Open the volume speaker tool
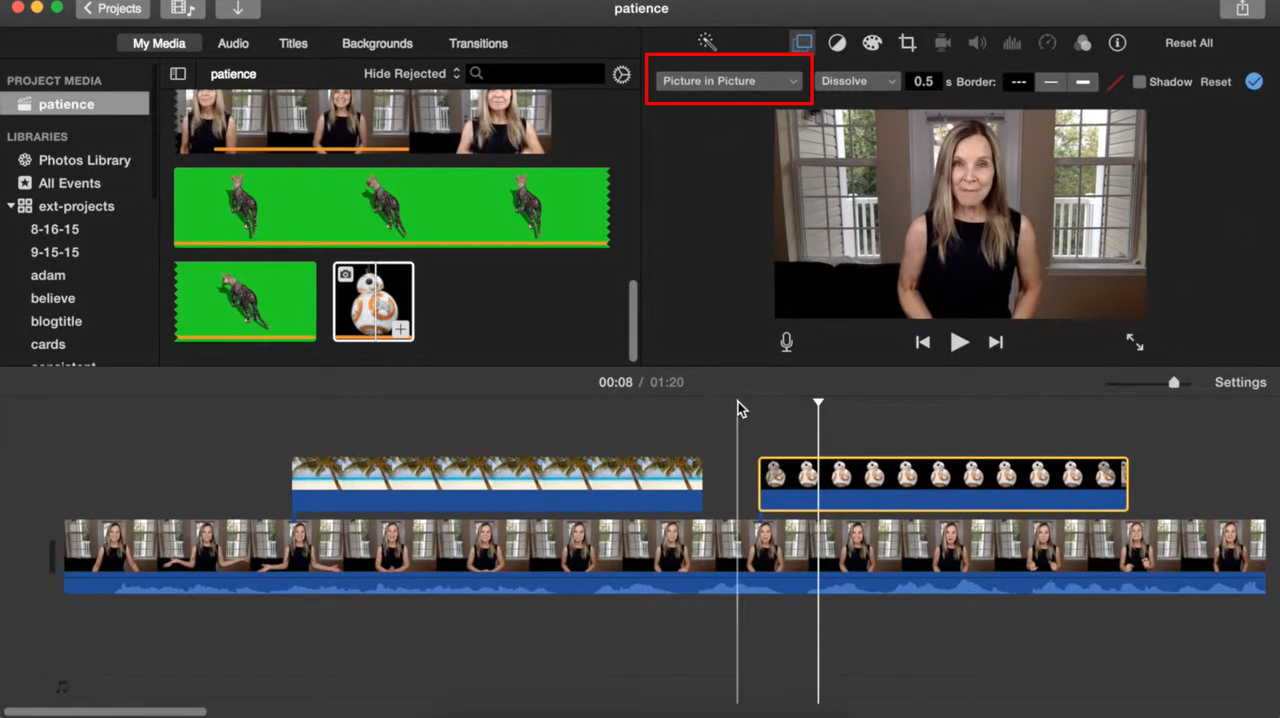The width and height of the screenshot is (1280, 718). 977,43
